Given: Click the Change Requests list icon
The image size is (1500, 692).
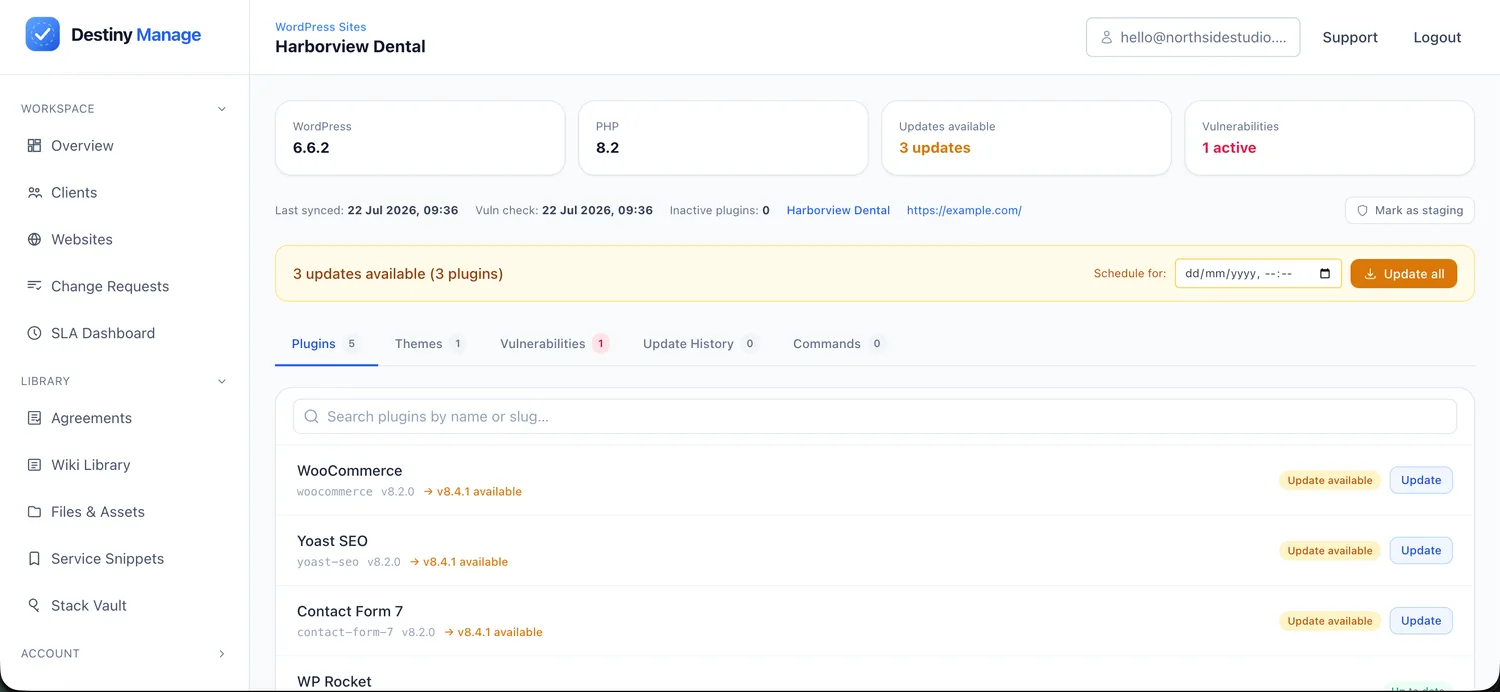Looking at the screenshot, I should (34, 286).
